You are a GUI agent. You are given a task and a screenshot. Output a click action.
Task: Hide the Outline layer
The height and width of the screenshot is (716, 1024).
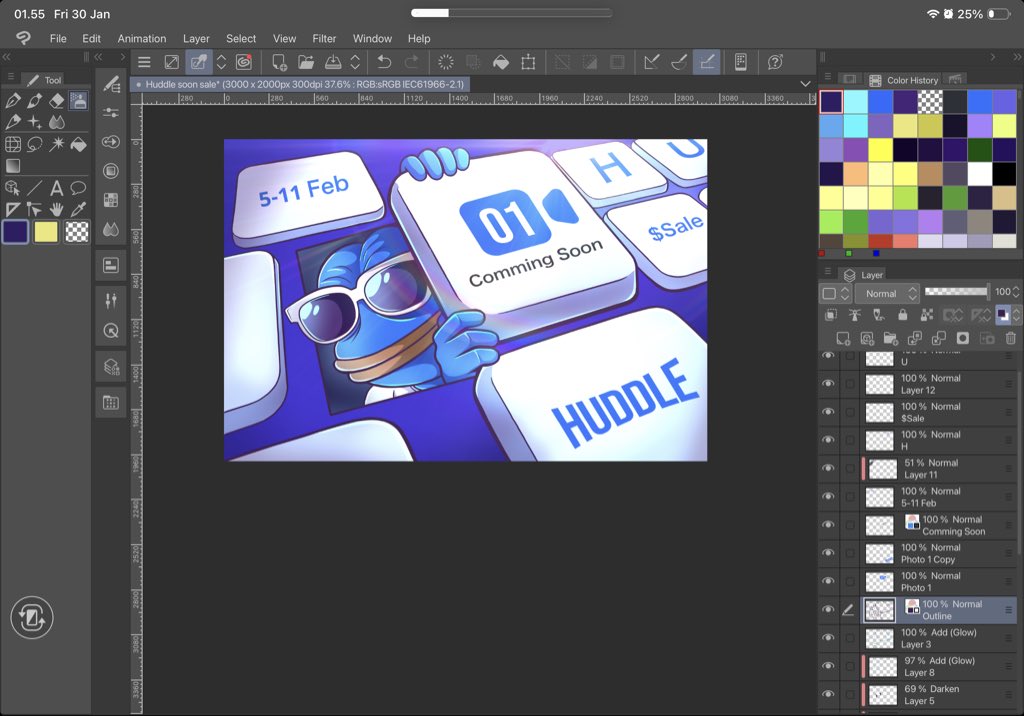tap(828, 610)
